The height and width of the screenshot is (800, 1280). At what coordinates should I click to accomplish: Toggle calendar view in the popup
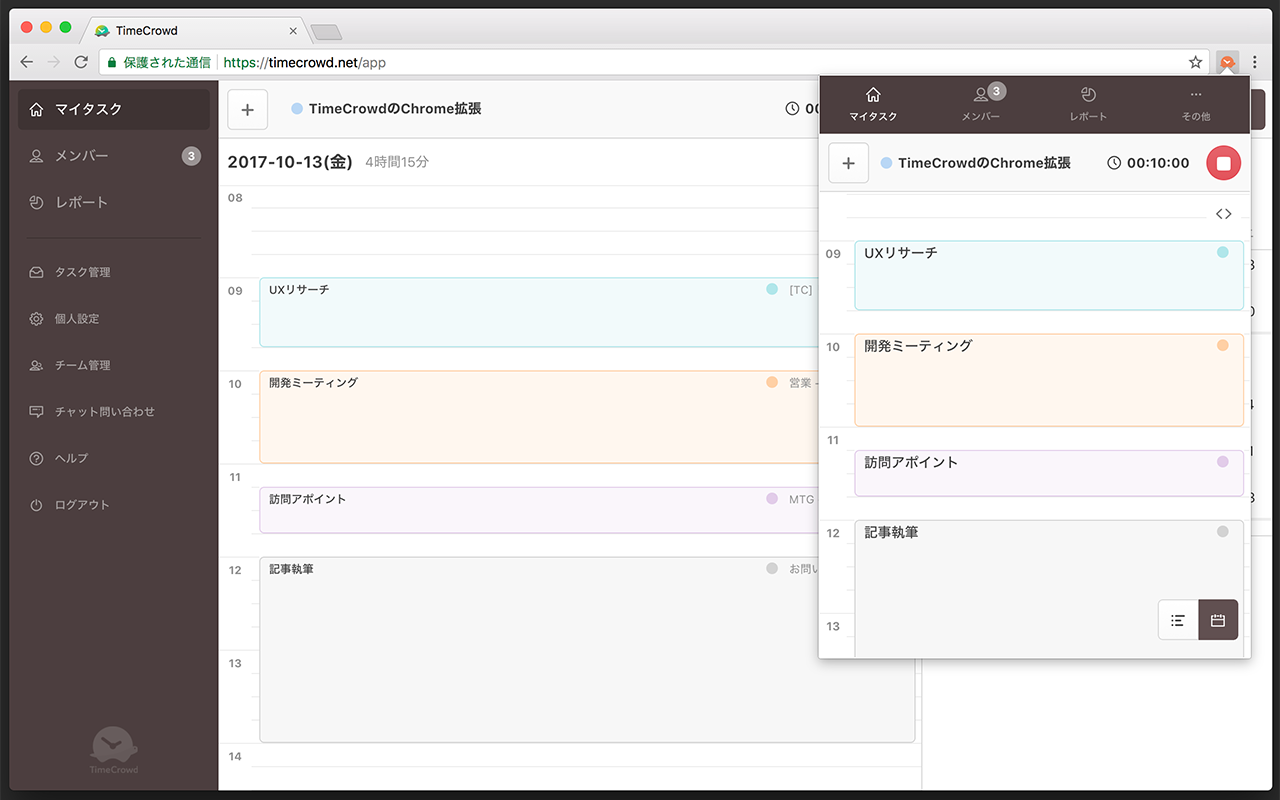pos(1218,620)
